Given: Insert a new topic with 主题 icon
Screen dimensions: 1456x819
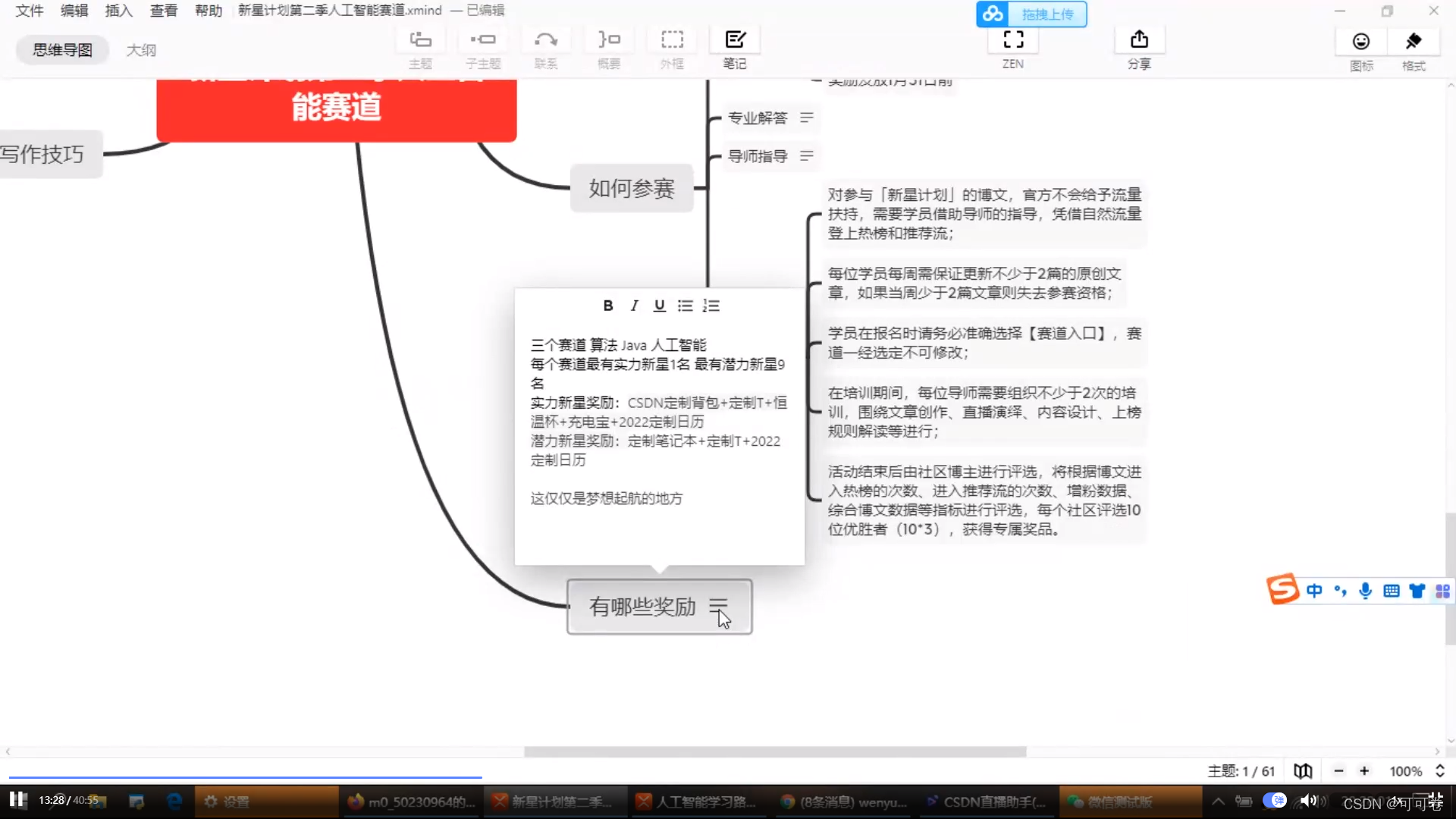Looking at the screenshot, I should (x=420, y=39).
